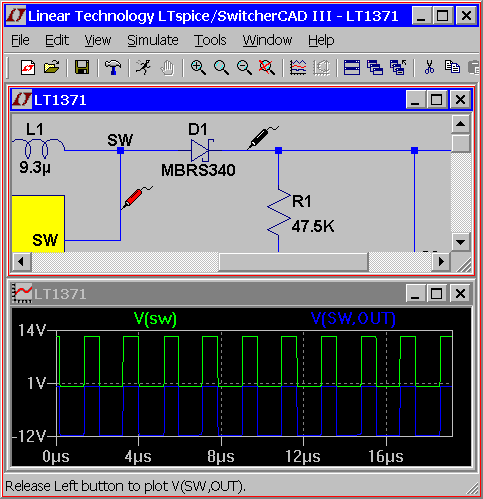Click the -12V vertical axis label
The height and width of the screenshot is (499, 483).
point(29,436)
